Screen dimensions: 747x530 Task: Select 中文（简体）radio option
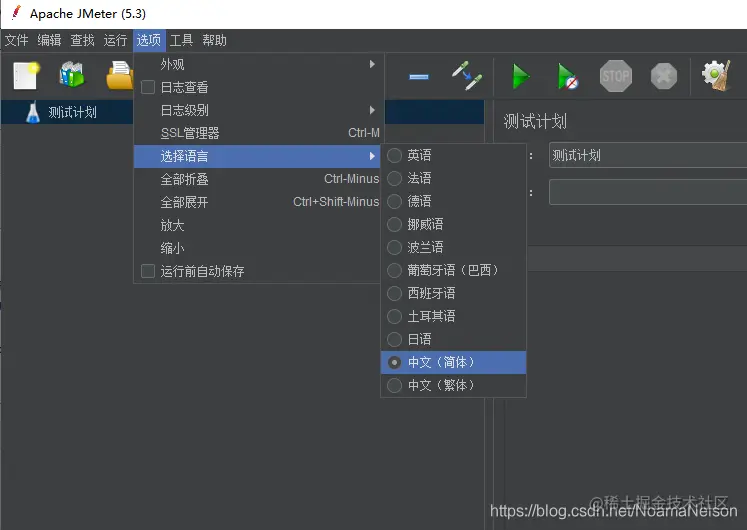click(454, 362)
